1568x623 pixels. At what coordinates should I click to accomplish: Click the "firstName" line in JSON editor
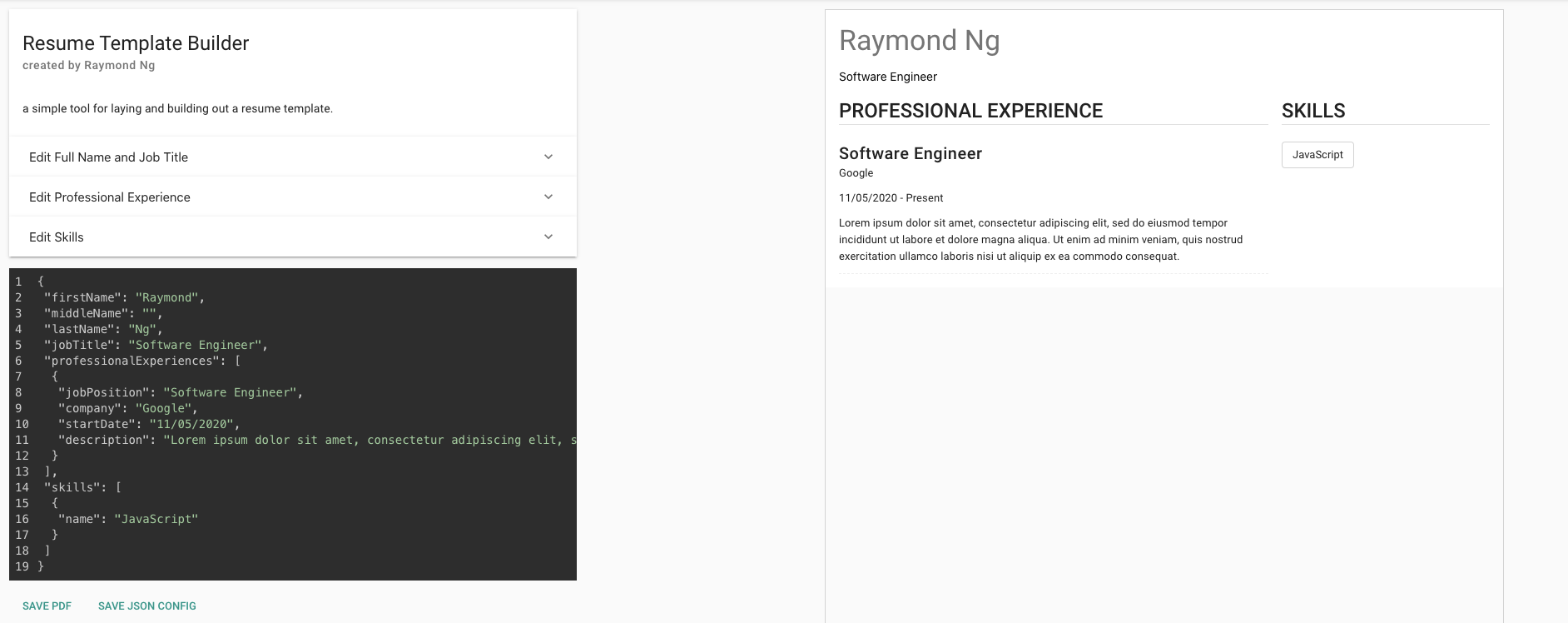coord(124,297)
